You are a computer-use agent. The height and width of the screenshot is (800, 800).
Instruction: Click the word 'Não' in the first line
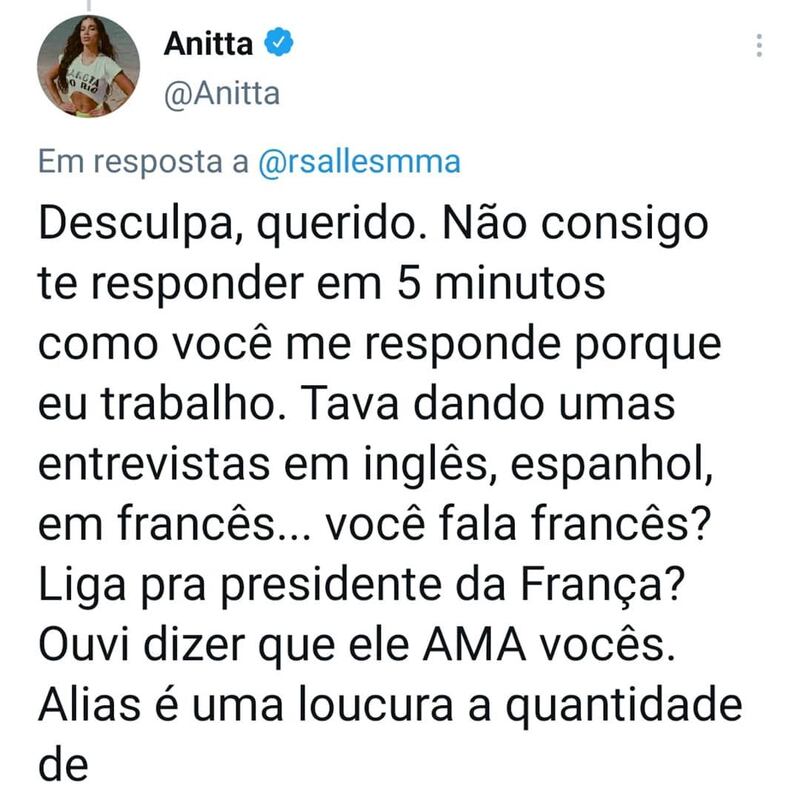coord(484,223)
